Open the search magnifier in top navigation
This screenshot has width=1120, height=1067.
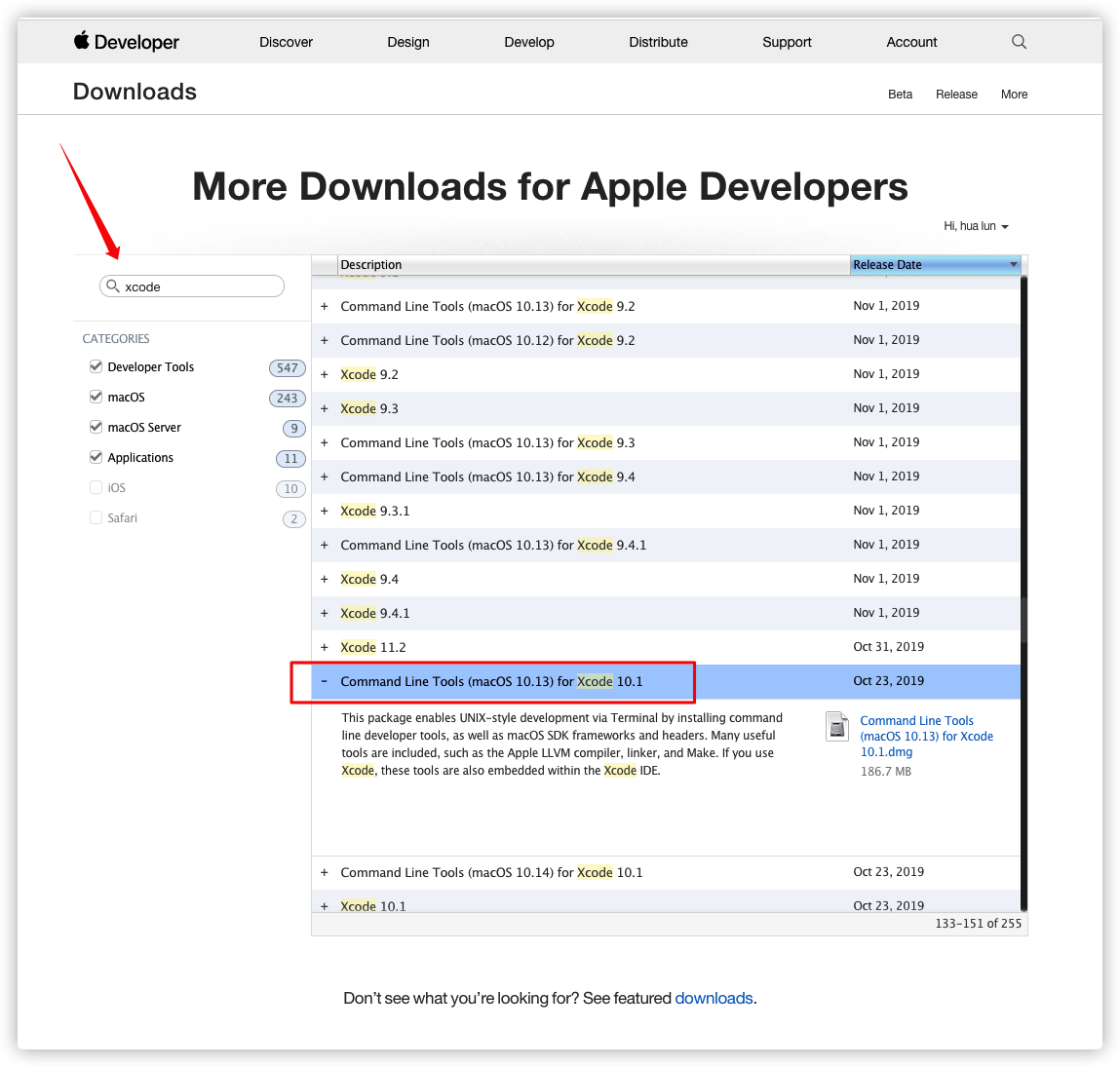tap(1019, 42)
